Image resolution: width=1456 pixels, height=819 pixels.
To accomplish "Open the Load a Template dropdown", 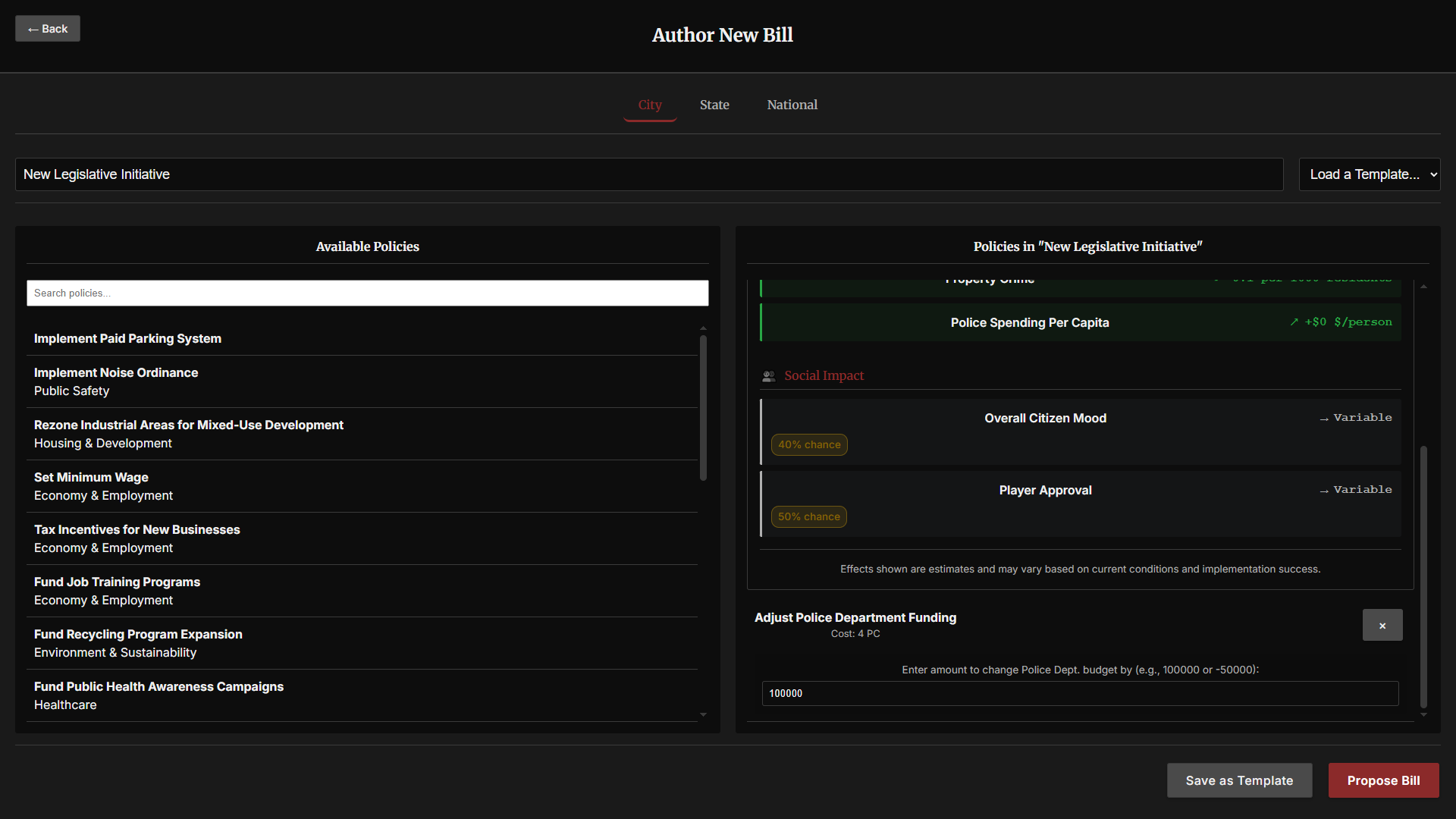I will coord(1369,174).
